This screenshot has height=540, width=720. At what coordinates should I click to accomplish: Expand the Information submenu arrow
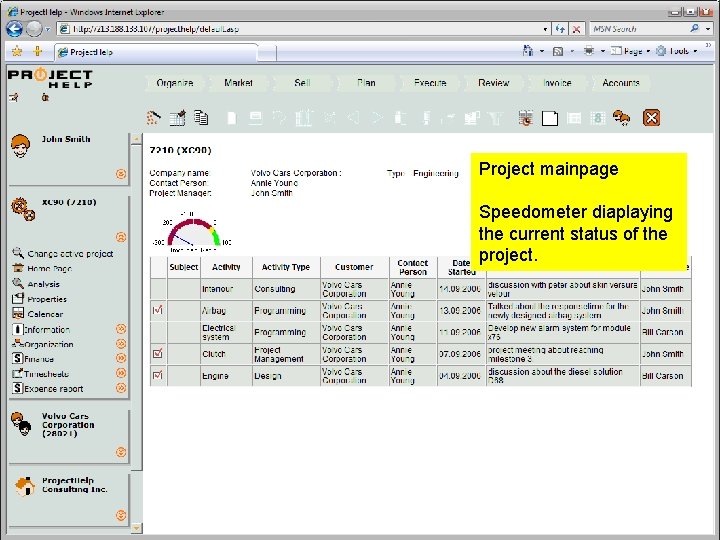(121, 329)
